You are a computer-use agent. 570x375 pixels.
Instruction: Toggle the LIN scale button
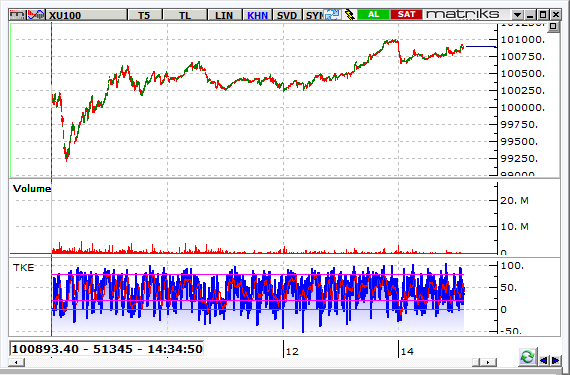(224, 15)
